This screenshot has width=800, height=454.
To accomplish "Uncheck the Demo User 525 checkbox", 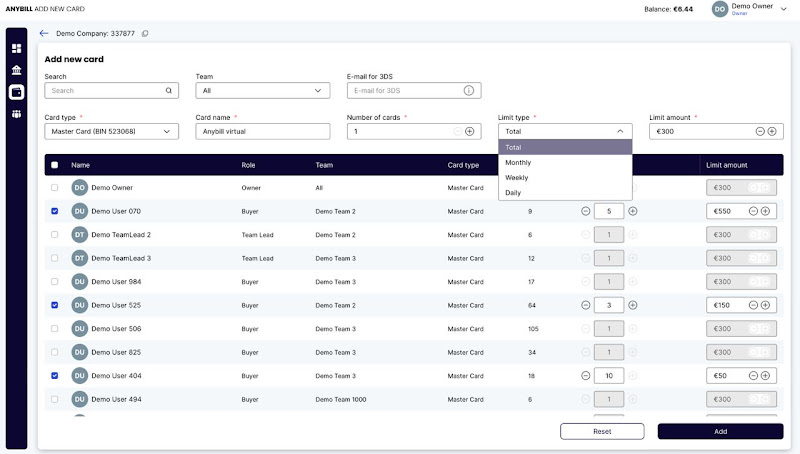I will 55,305.
